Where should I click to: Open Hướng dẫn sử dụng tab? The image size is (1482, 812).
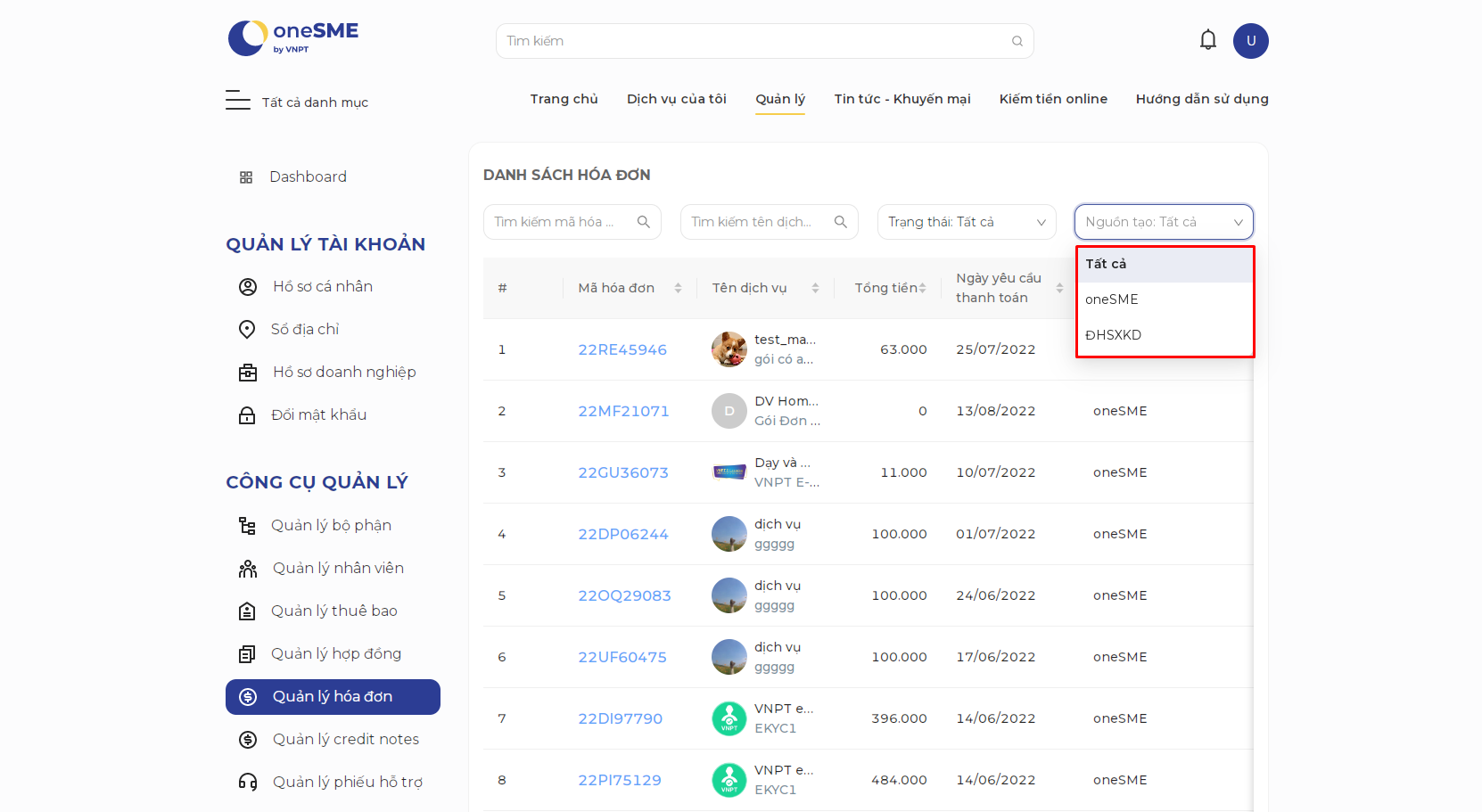(x=1202, y=99)
